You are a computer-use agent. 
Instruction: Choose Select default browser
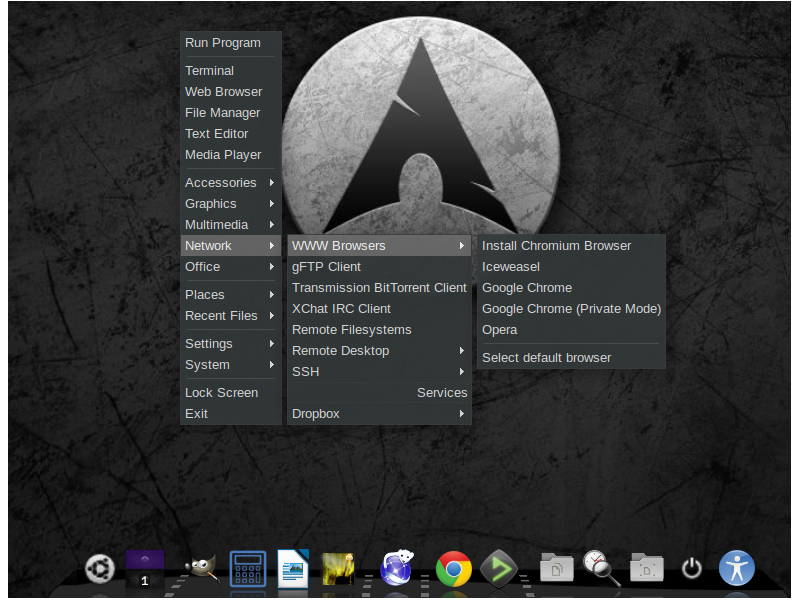click(571, 357)
